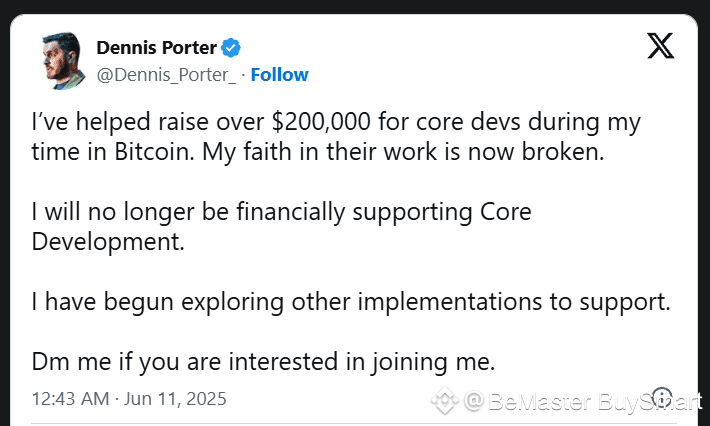710x426 pixels.
Task: Open the @Dennis_Porter_ handle link
Action: coord(167,75)
